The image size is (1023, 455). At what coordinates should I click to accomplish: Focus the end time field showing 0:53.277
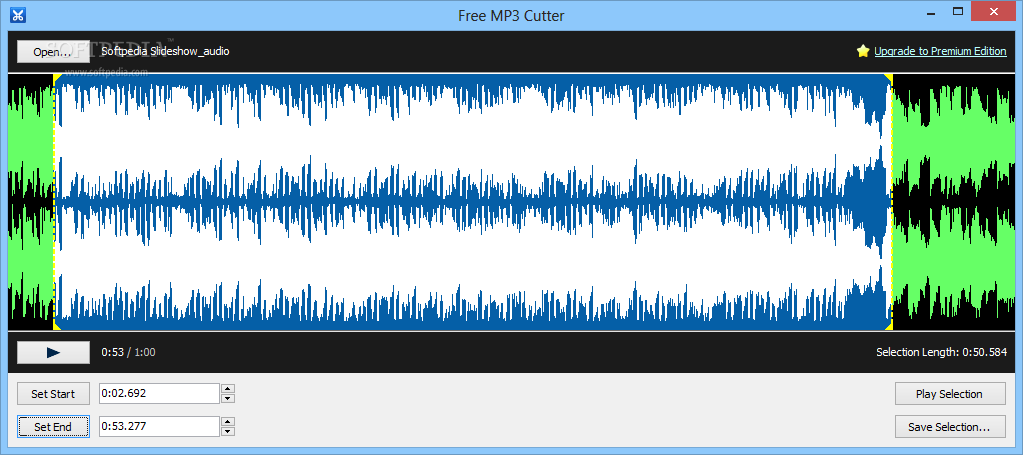(x=158, y=427)
